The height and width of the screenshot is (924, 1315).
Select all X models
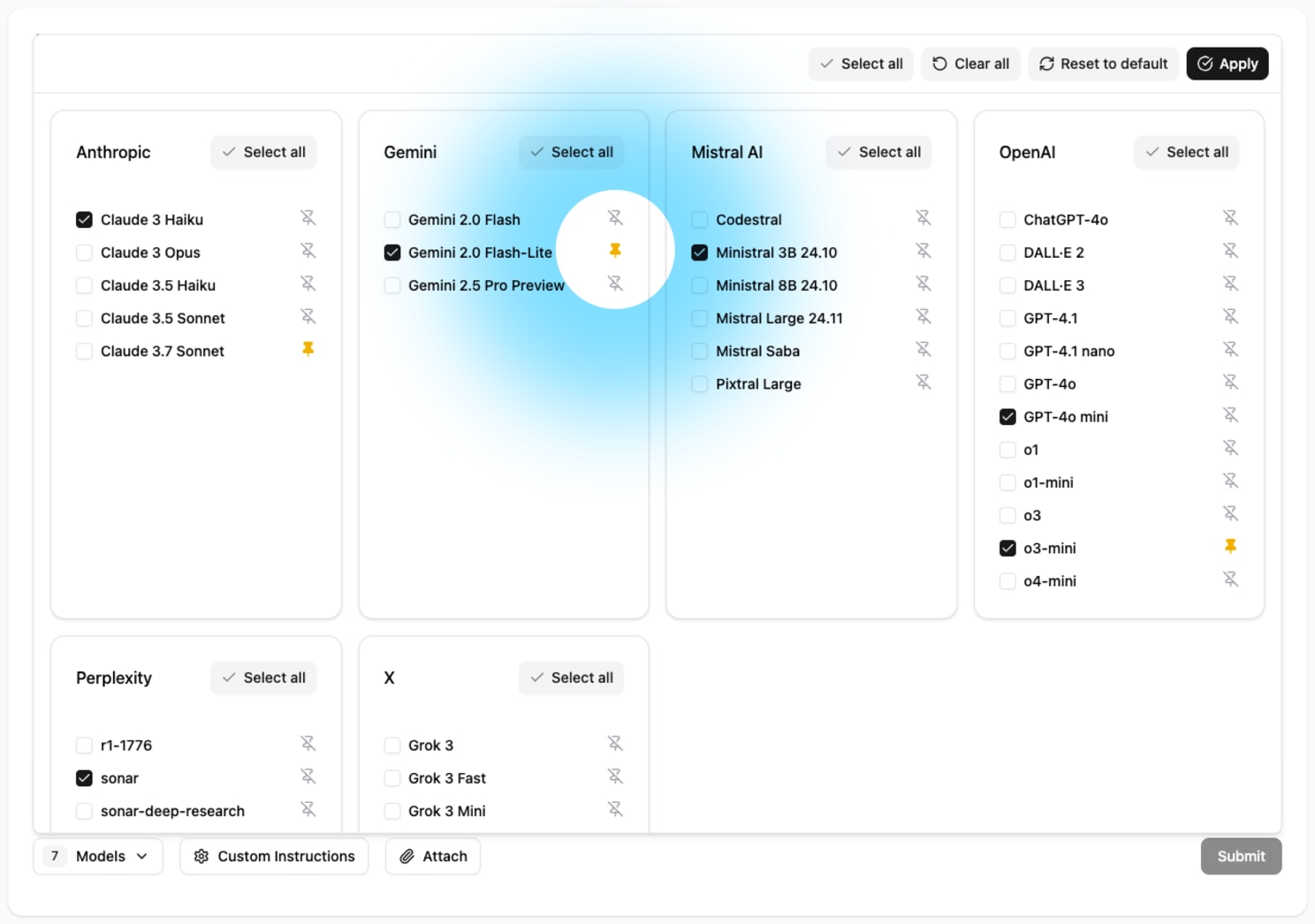[571, 678]
